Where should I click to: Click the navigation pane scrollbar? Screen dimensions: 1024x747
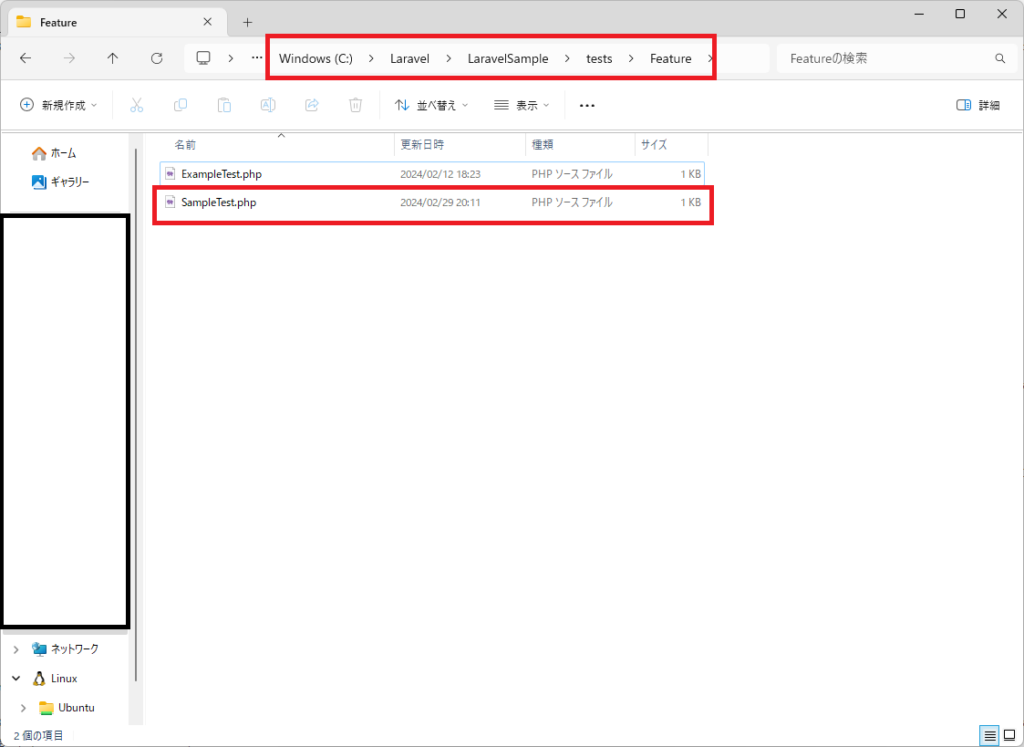[x=136, y=415]
